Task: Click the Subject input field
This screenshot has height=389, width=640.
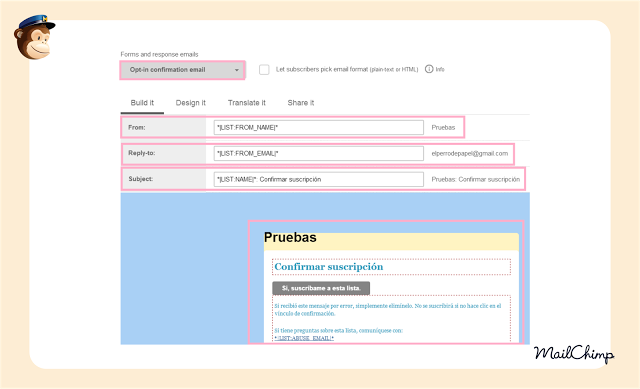Action: pos(319,179)
